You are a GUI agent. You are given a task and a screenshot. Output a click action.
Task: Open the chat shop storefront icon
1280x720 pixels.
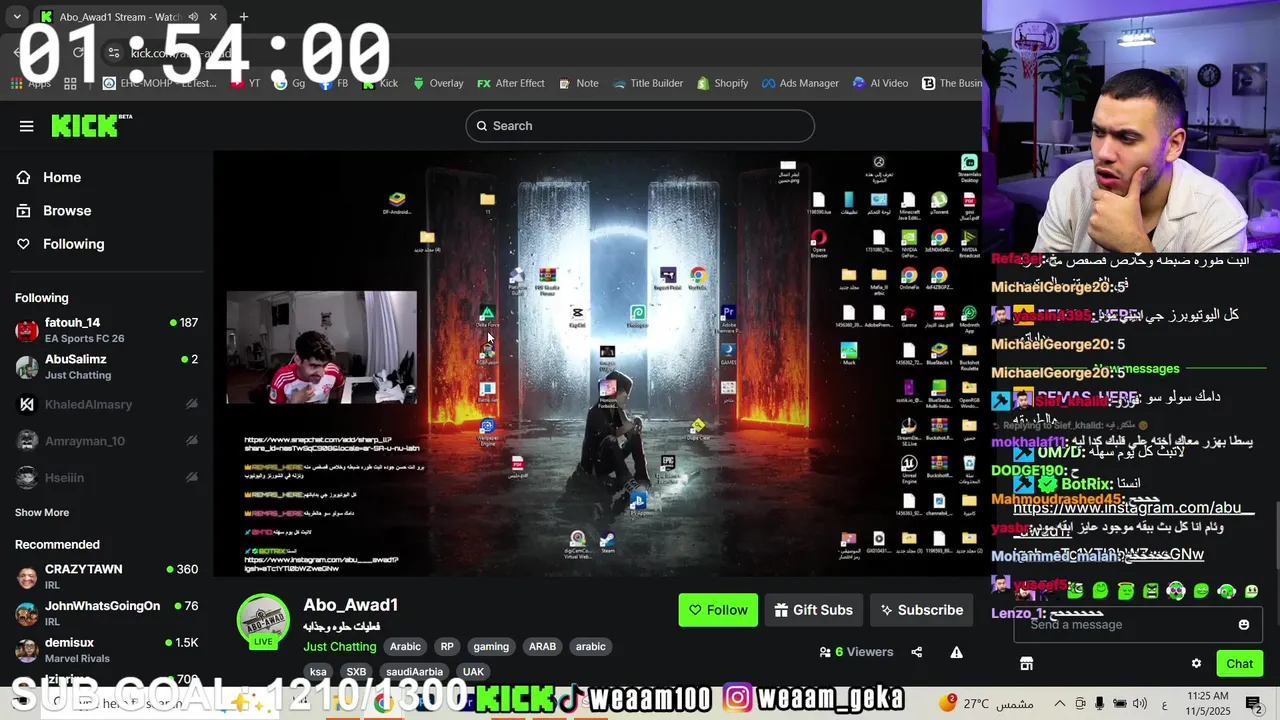tap(1026, 663)
